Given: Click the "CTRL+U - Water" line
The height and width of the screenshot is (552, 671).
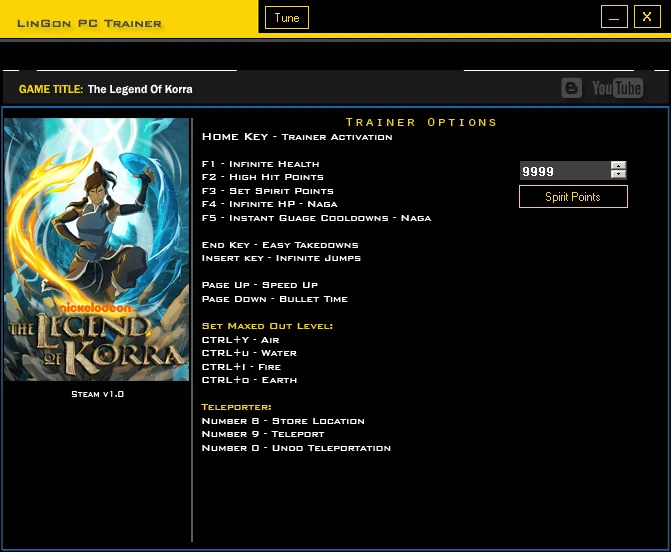Looking at the screenshot, I should 249,353.
